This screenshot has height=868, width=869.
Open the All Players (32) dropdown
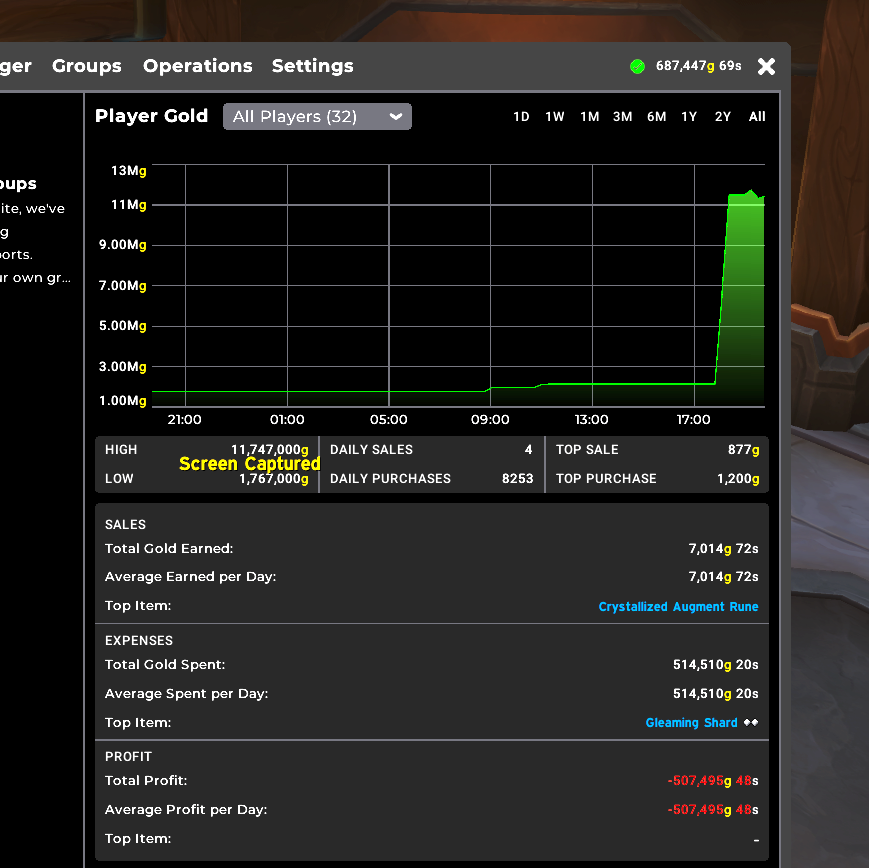click(317, 116)
